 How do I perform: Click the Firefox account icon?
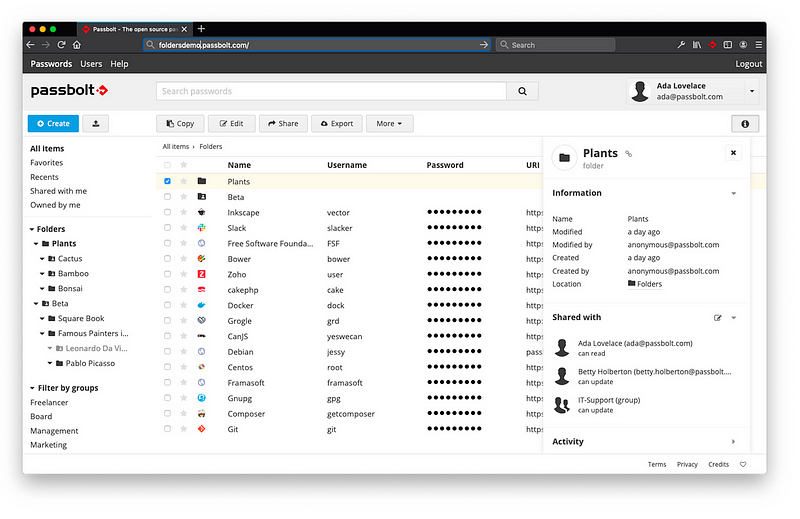tap(743, 45)
